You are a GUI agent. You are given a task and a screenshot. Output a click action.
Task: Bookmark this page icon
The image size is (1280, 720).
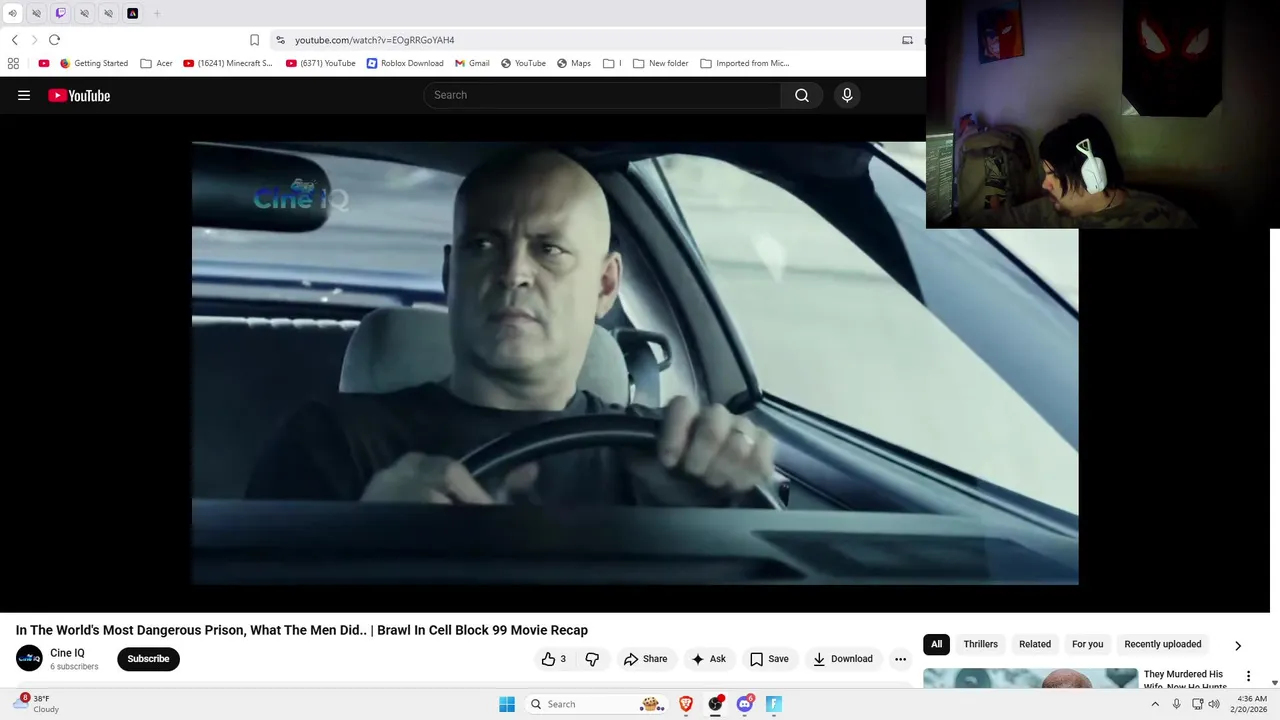[x=254, y=40]
